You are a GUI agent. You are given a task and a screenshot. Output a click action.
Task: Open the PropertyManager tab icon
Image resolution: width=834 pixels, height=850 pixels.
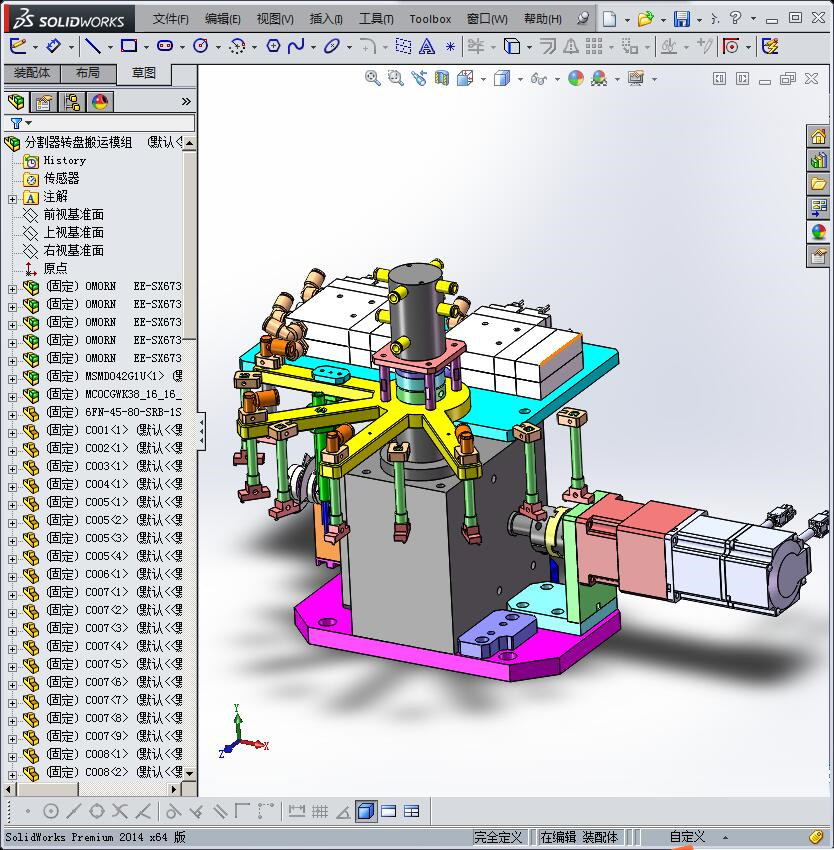[44, 102]
